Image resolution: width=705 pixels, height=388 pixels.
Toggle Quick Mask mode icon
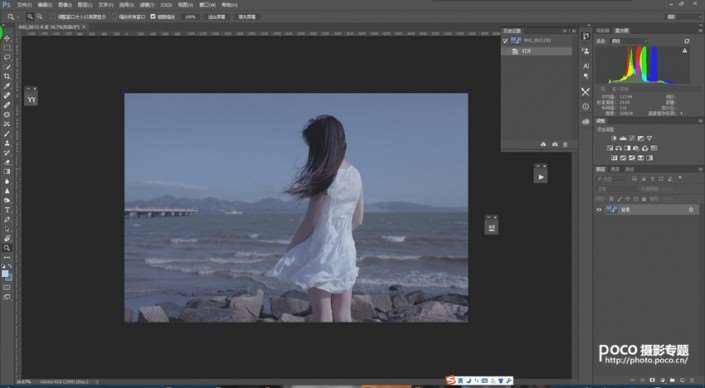coord(7,287)
